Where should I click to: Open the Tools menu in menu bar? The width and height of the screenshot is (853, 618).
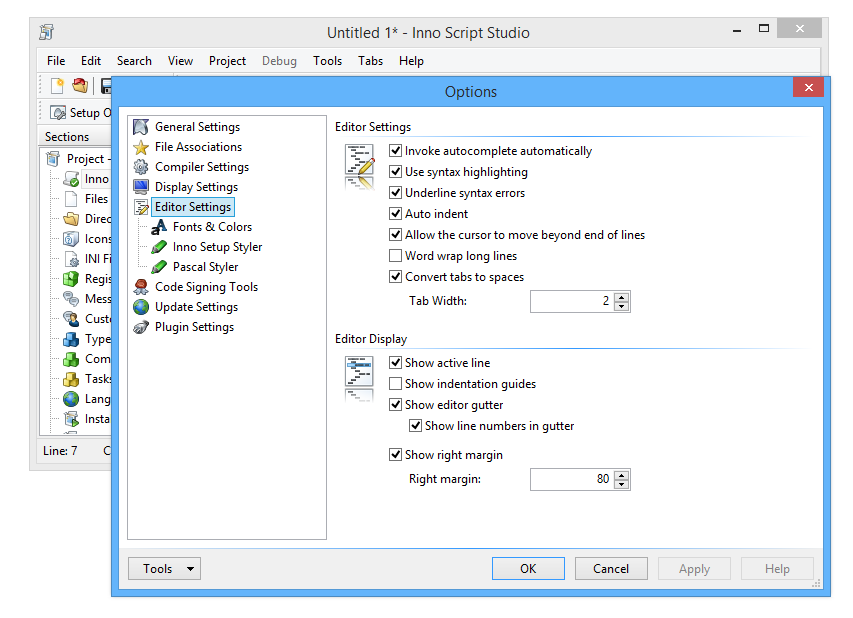[327, 61]
